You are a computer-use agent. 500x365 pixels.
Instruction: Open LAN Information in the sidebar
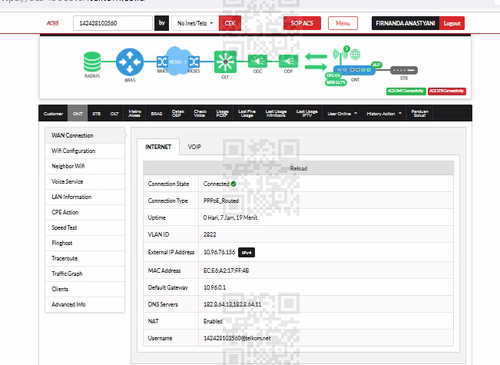(85, 197)
